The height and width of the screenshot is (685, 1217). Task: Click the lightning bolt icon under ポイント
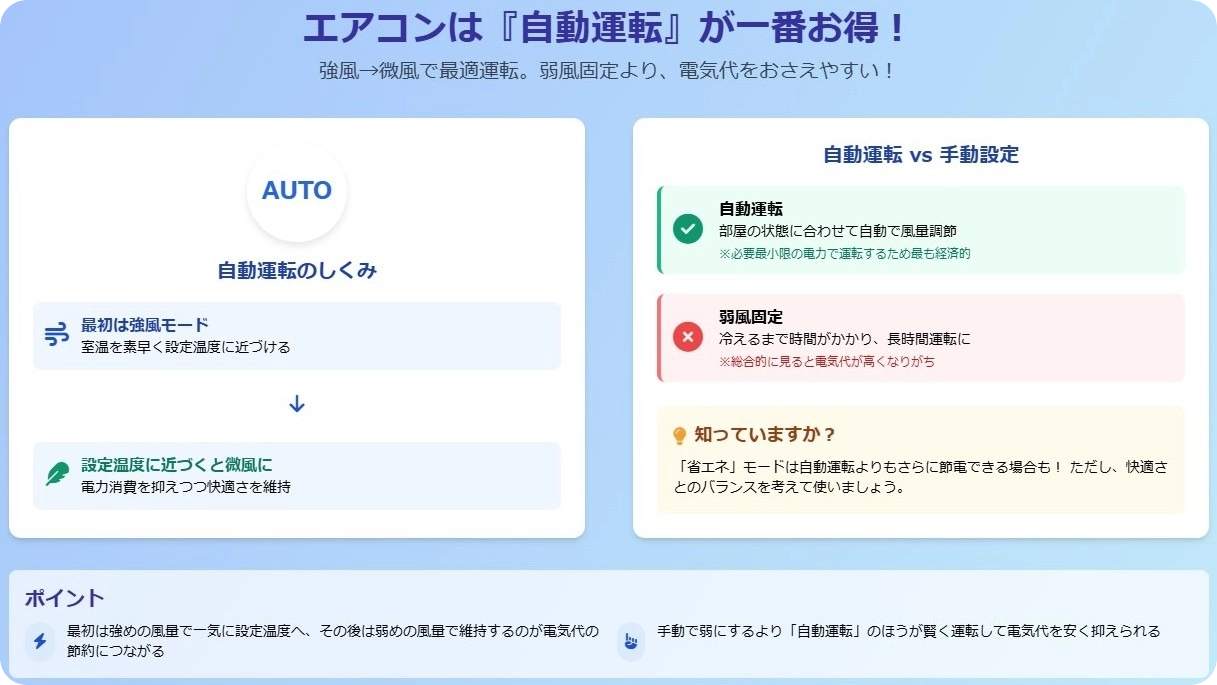pyautogui.click(x=40, y=641)
